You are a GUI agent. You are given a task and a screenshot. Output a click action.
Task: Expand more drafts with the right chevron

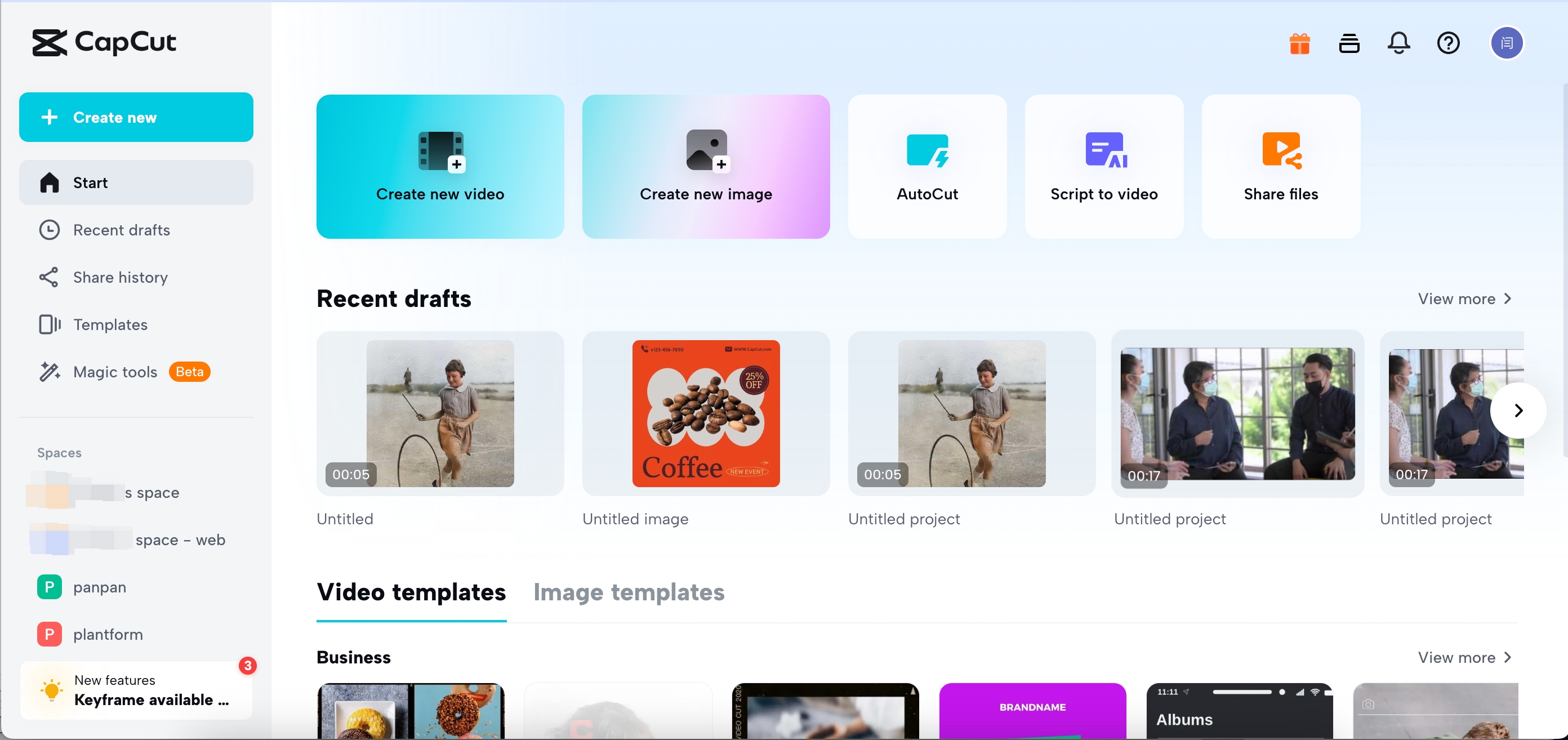[x=1518, y=411]
